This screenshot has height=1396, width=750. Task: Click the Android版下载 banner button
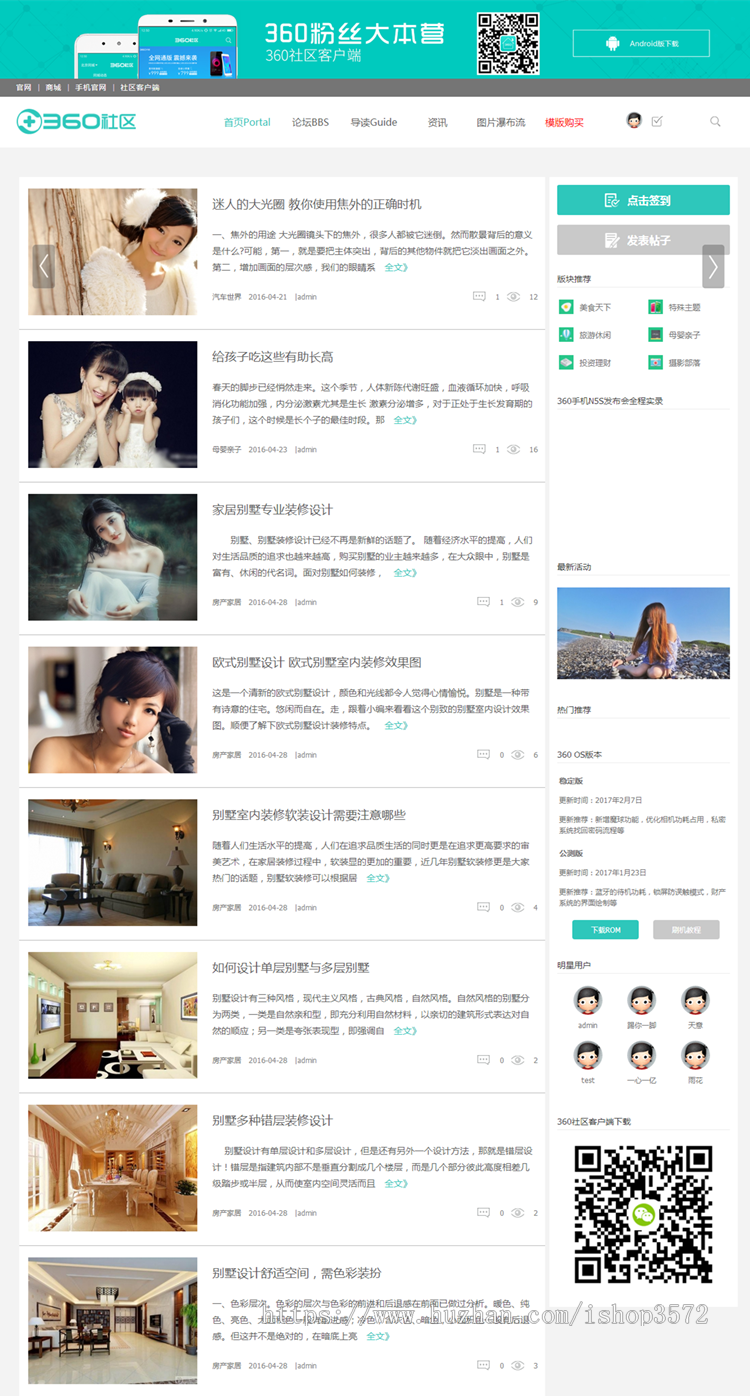click(x=641, y=43)
